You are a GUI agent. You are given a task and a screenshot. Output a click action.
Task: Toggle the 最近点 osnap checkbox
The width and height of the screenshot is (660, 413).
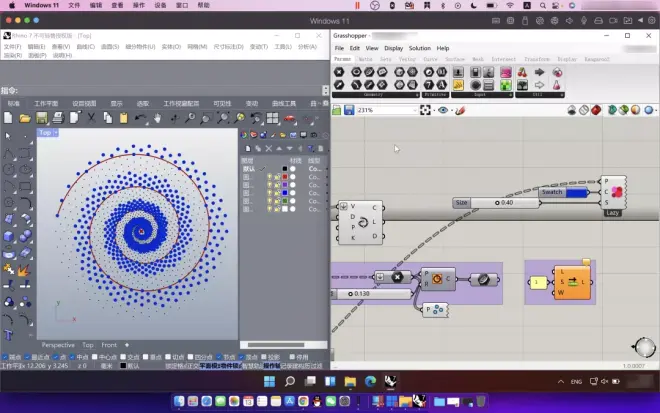(x=28, y=357)
